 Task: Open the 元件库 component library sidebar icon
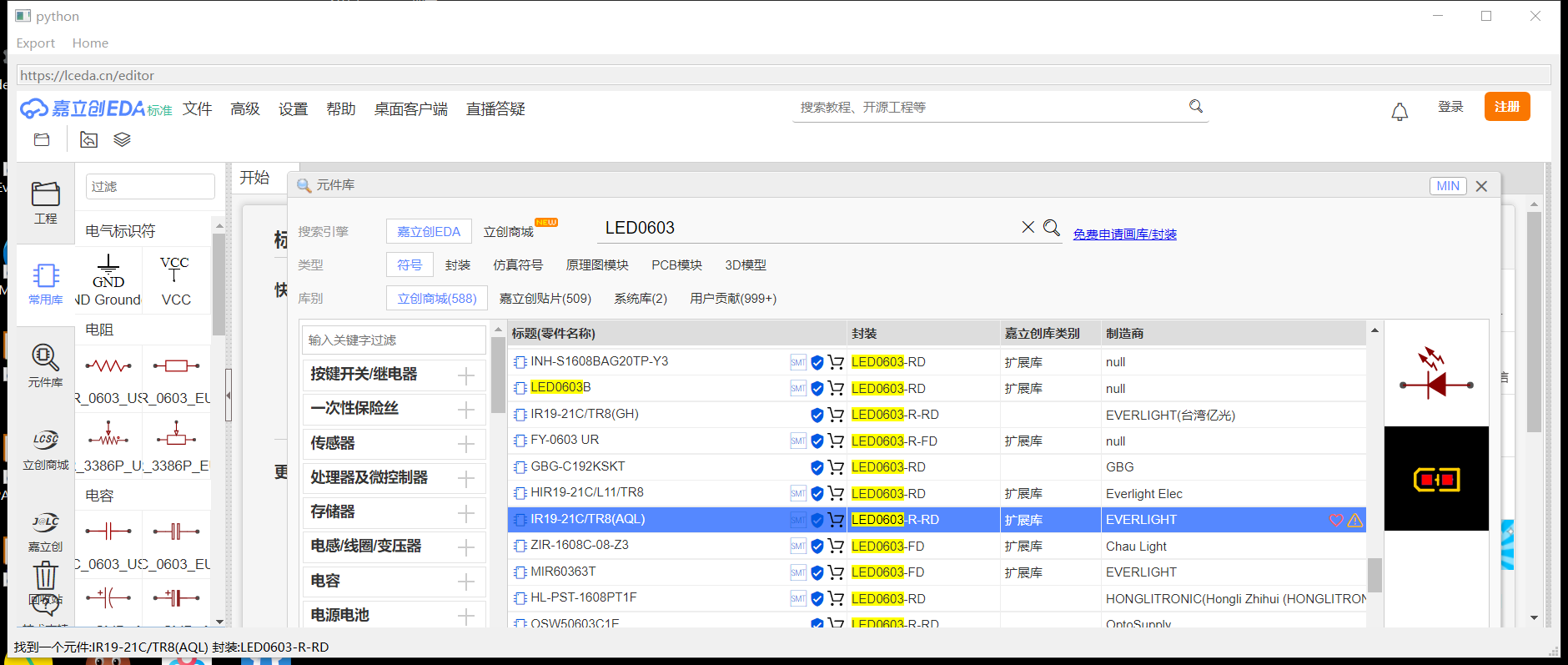tap(45, 365)
